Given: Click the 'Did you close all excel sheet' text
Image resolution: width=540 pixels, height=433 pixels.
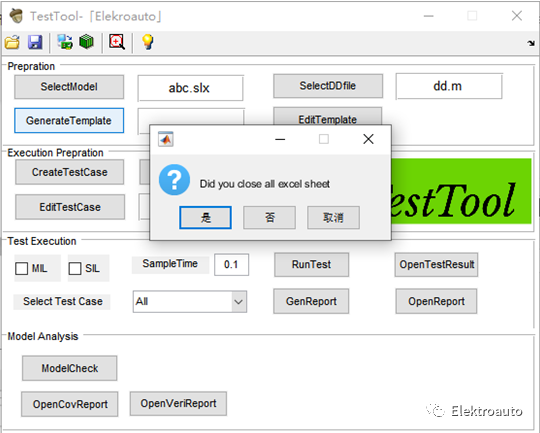Looking at the screenshot, I should (264, 184).
